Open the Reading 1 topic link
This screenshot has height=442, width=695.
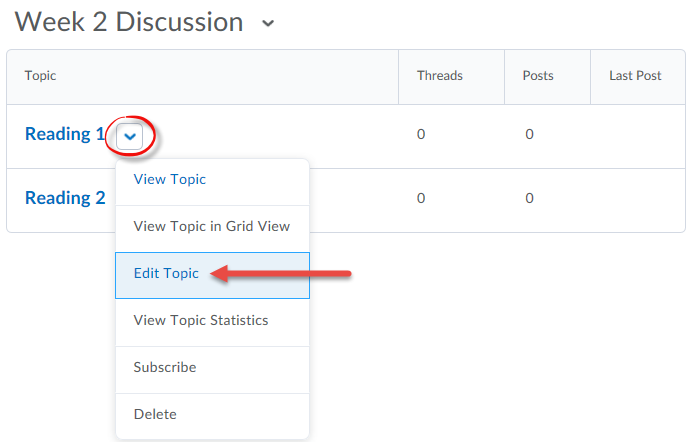65,134
